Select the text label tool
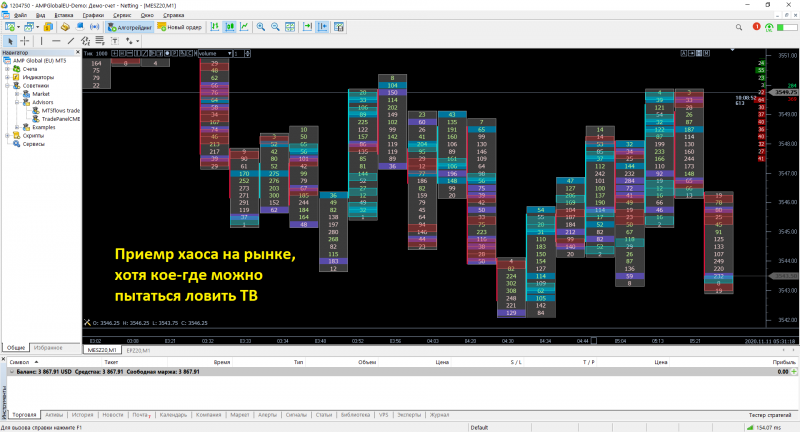 pos(114,41)
